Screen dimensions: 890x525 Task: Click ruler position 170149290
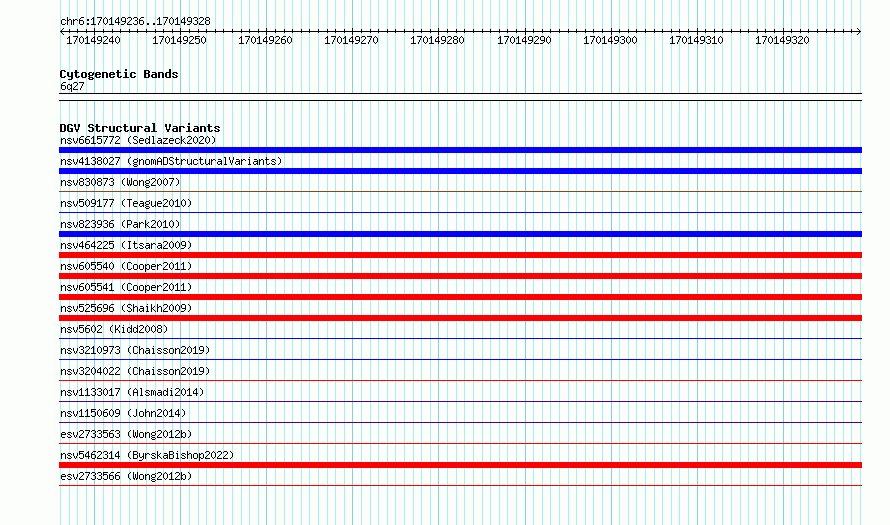coord(524,40)
